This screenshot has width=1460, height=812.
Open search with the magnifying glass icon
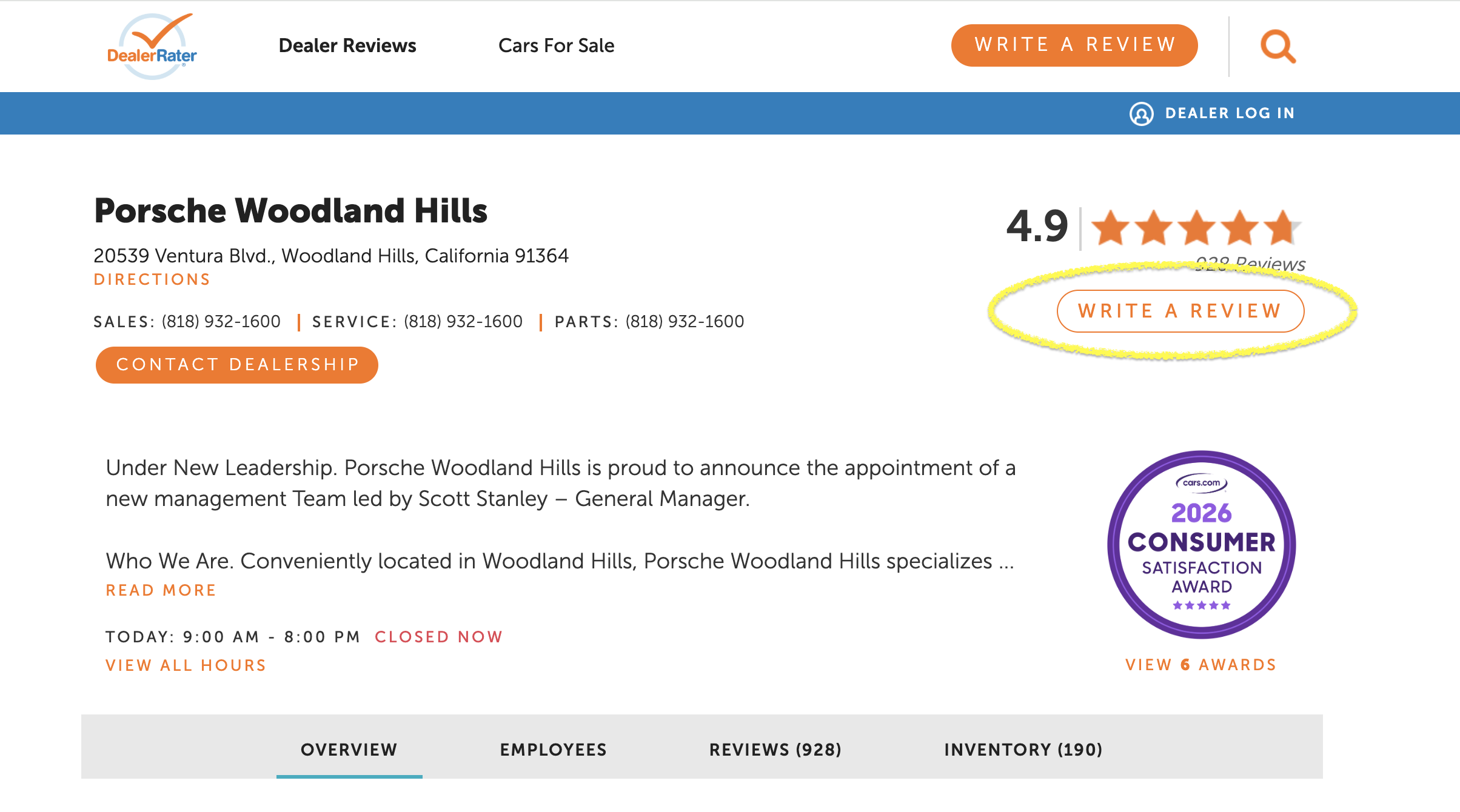click(1277, 46)
